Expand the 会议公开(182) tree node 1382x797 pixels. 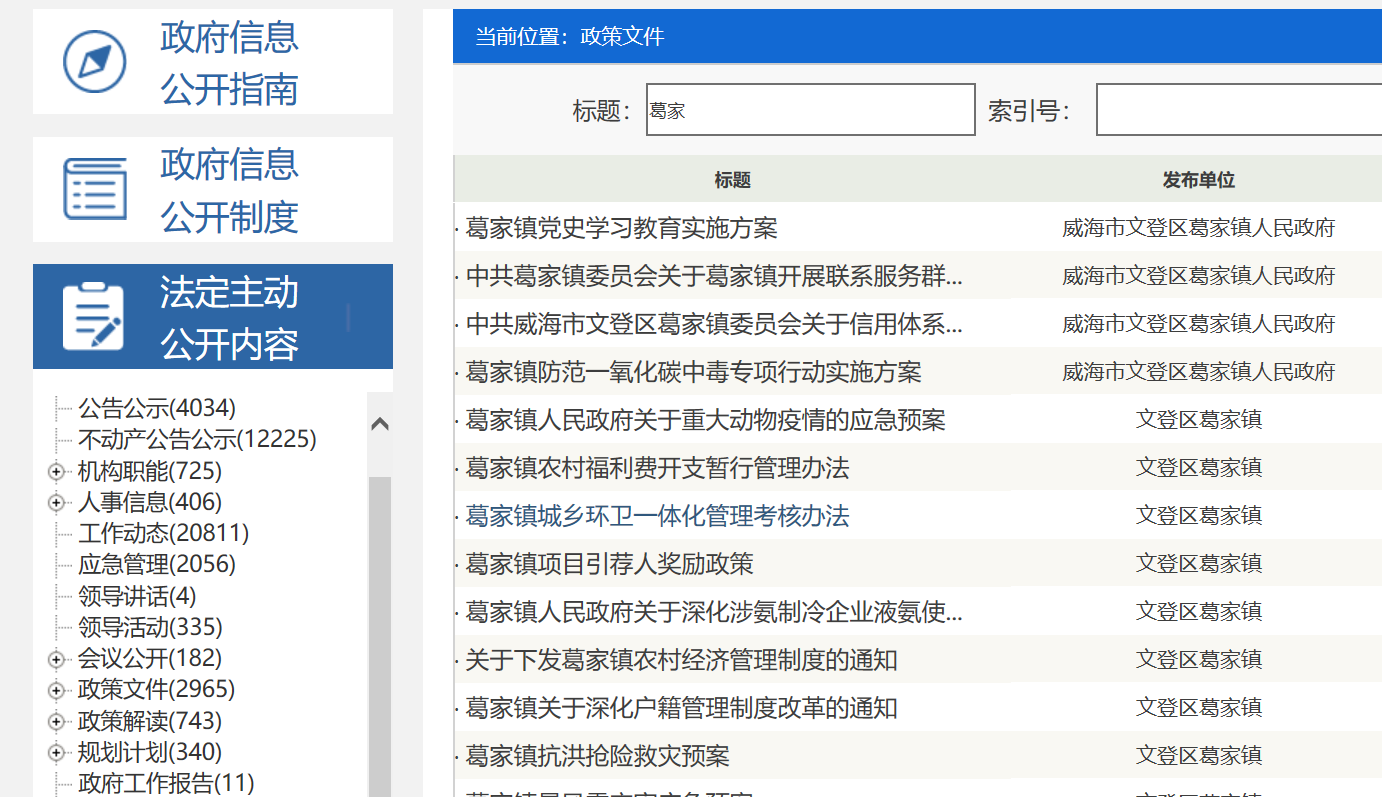click(56, 659)
